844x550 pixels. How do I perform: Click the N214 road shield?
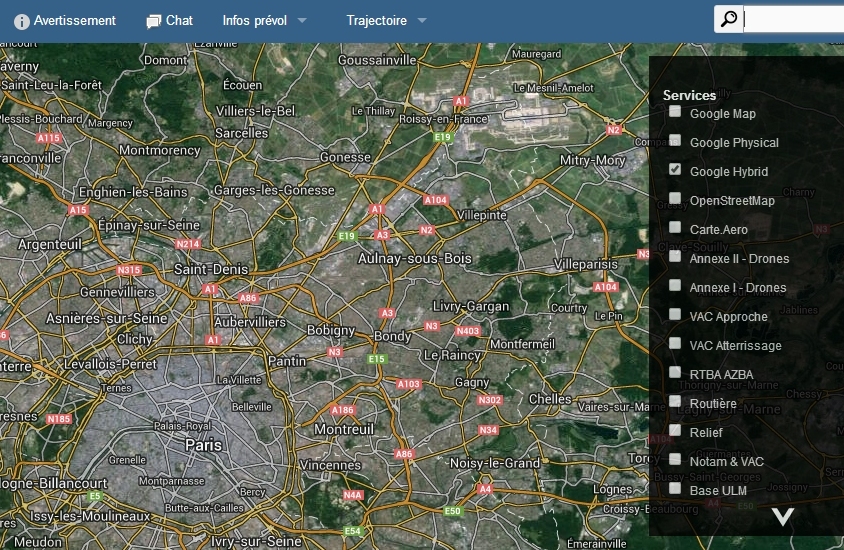188,244
